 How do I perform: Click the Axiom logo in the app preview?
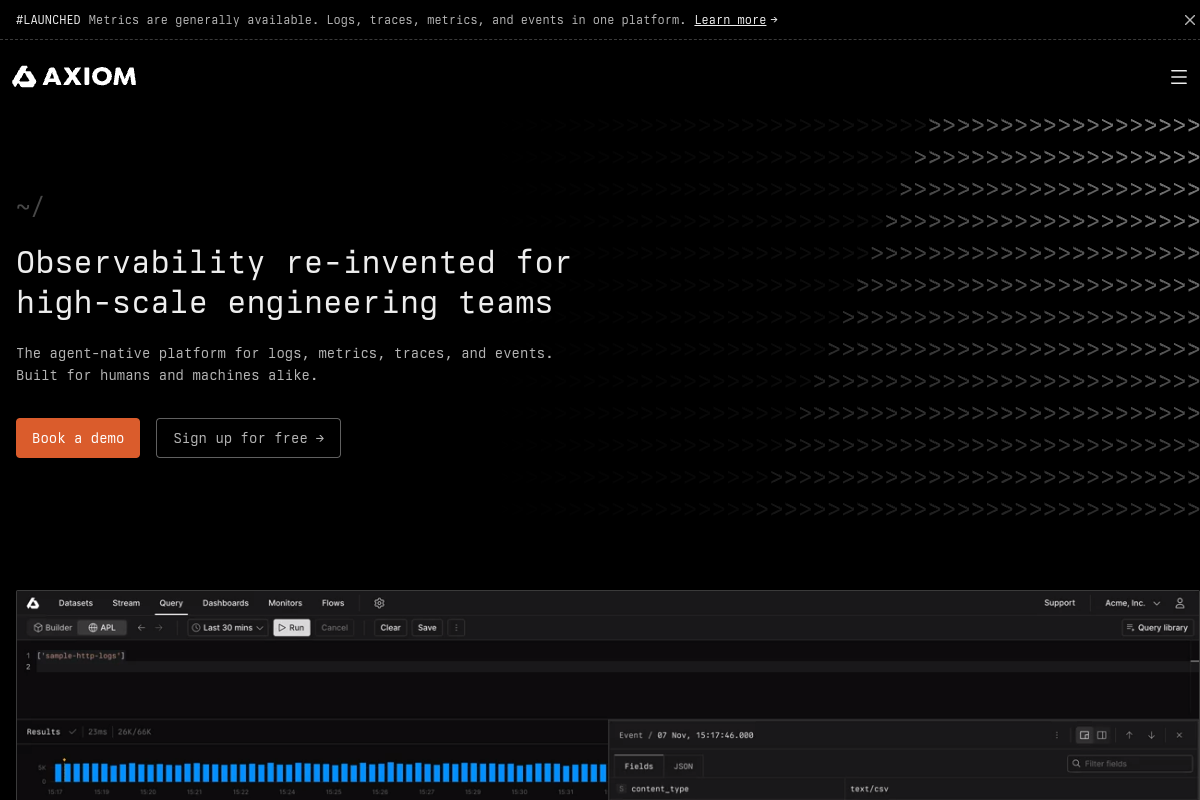33,603
